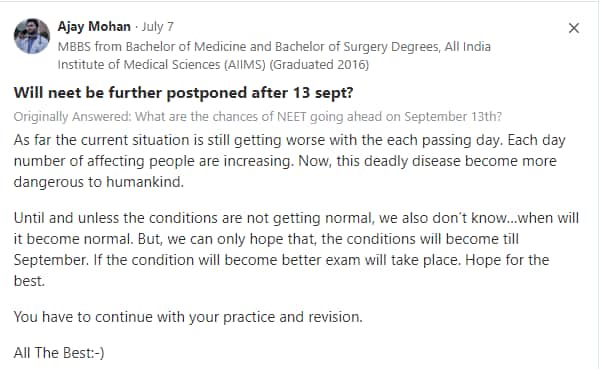
Task: Open the Ajay Mohan author name link
Action: [94, 26]
